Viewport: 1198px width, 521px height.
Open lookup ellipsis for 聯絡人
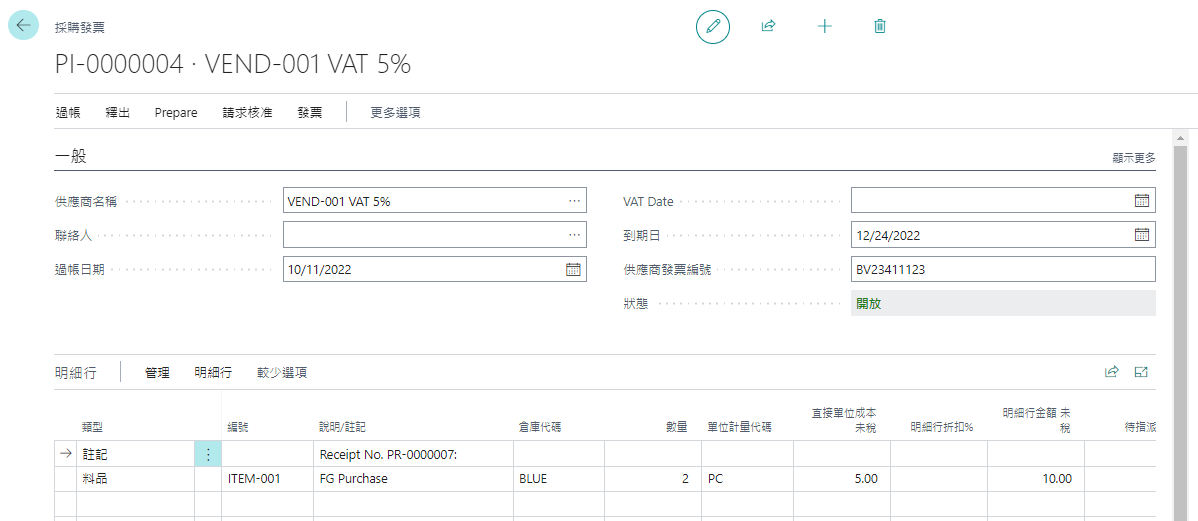[x=575, y=235]
